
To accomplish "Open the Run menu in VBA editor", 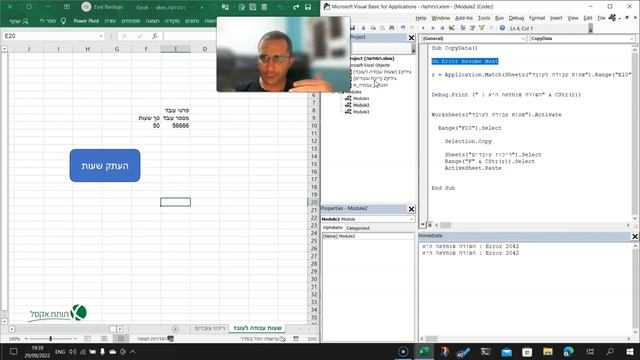I will click(x=499, y=18).
